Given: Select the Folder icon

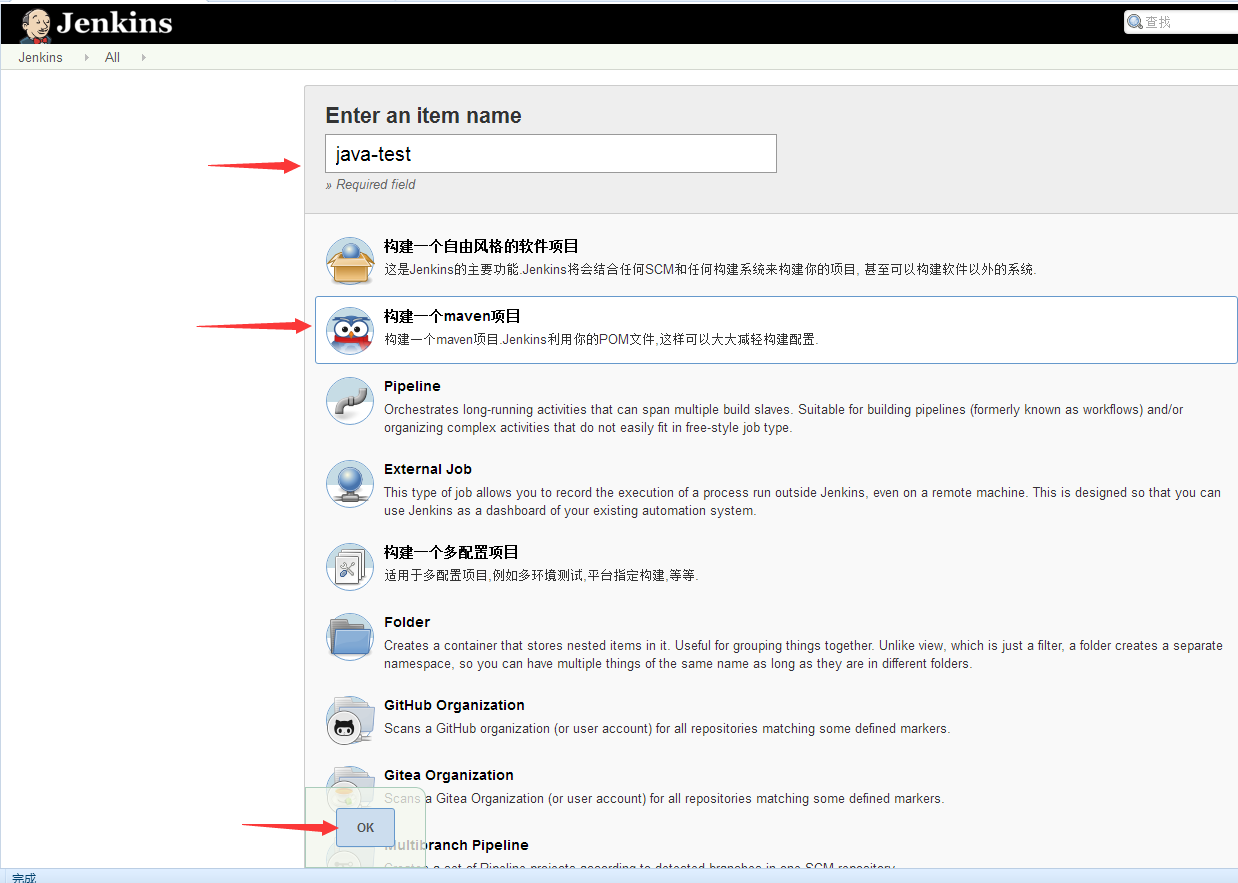Looking at the screenshot, I should click(x=350, y=636).
